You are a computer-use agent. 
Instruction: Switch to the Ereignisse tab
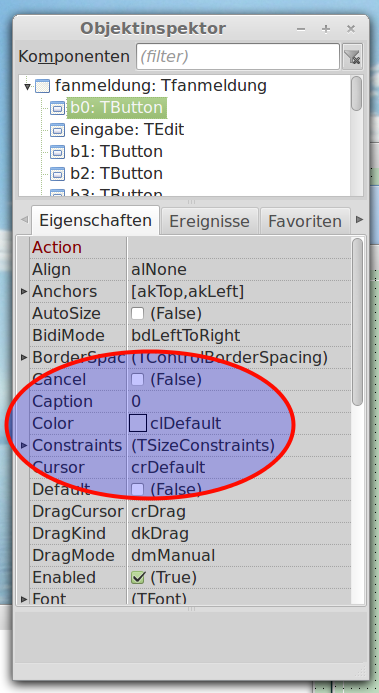pyautogui.click(x=209, y=221)
